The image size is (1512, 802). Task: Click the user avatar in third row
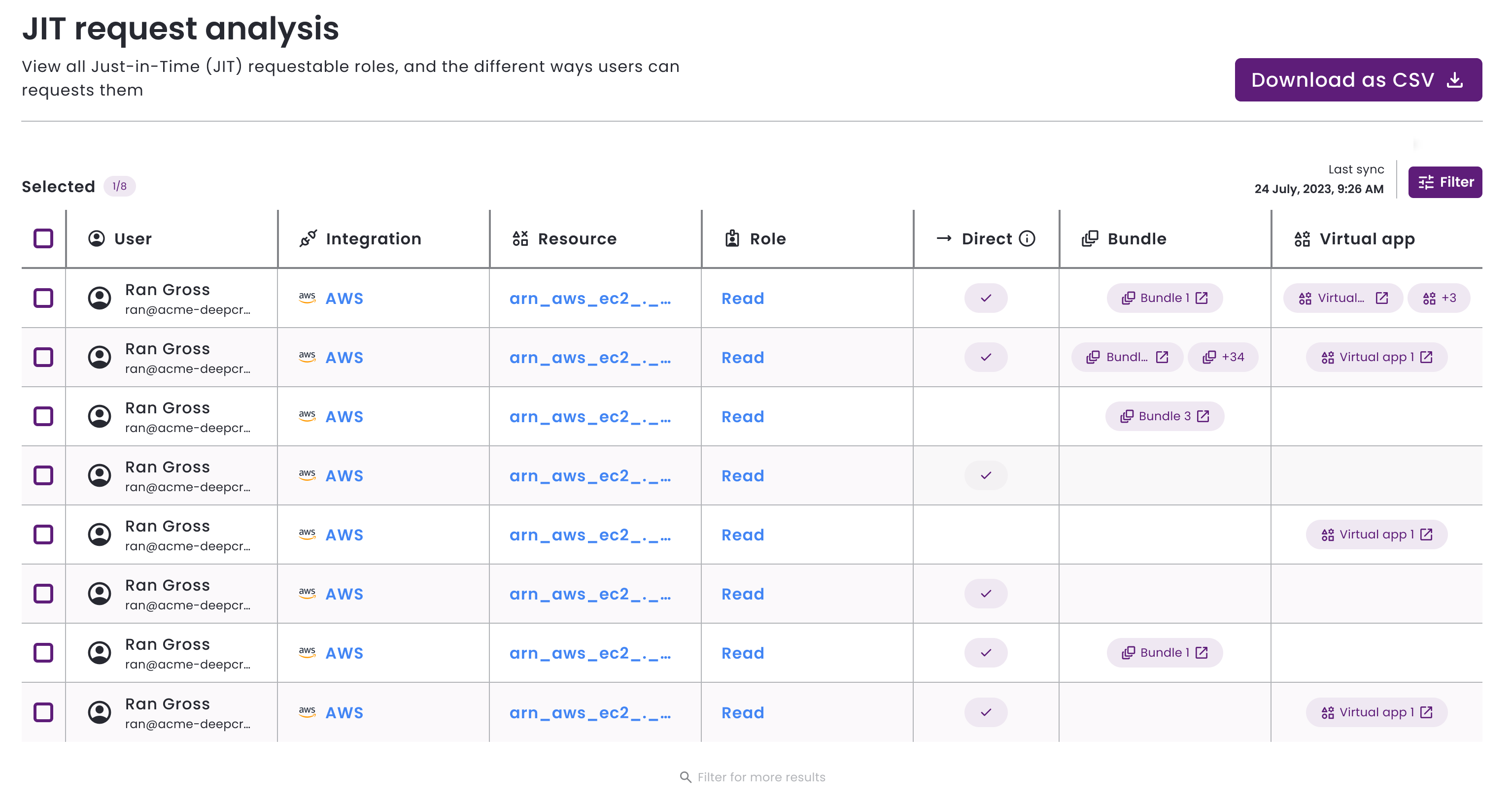tap(99, 417)
